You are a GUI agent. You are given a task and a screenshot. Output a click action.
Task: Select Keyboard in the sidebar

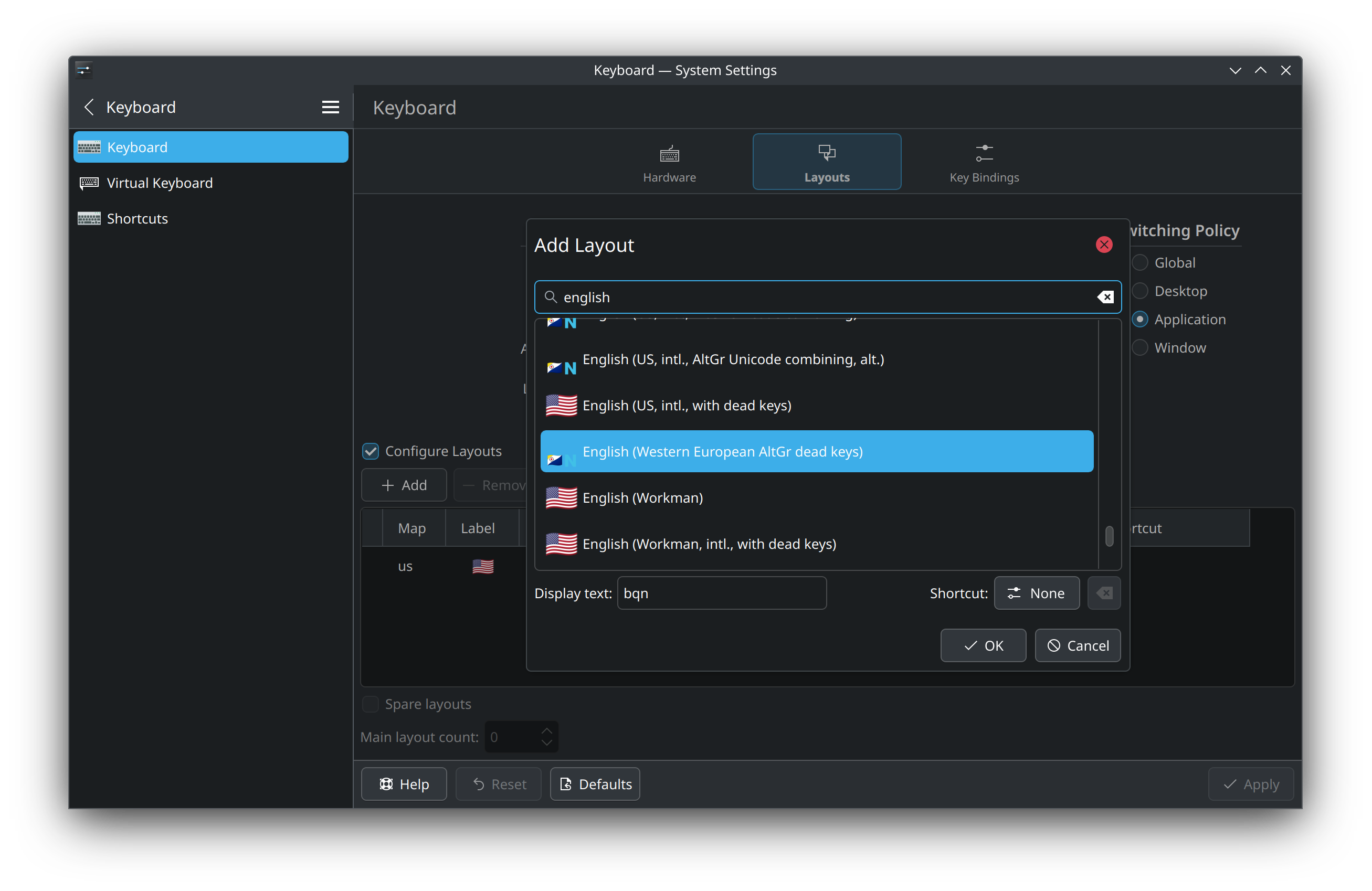point(211,147)
